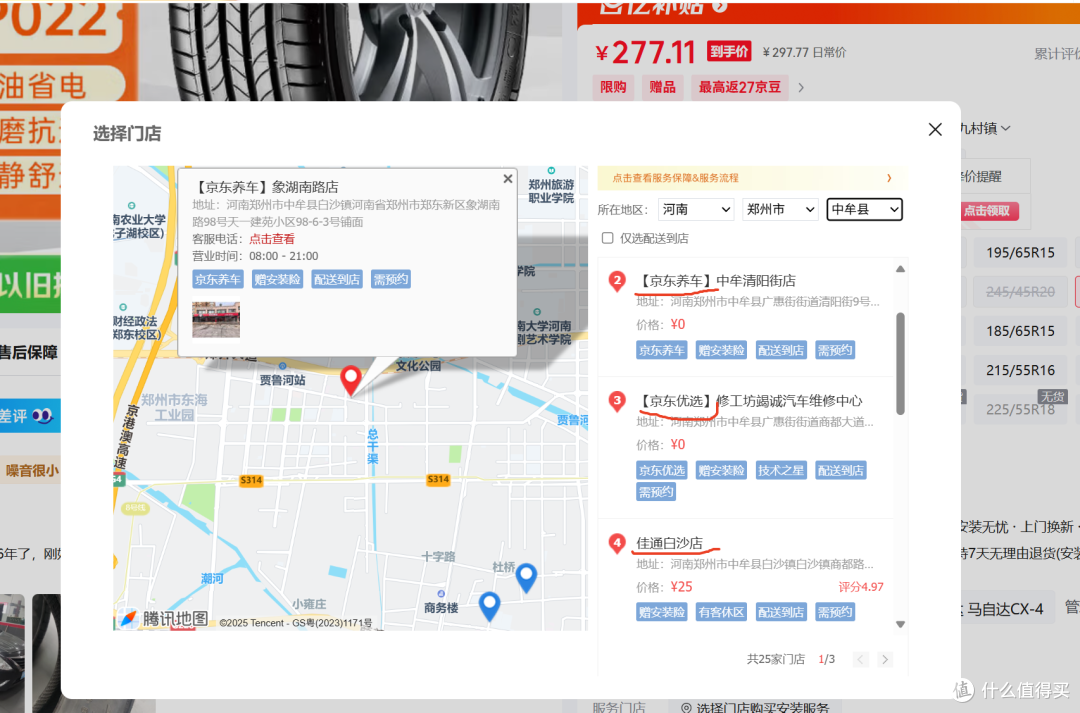Click the 配送到店 tag on 中牟清阳街店
Viewport: 1080px width, 713px height.
[780, 349]
